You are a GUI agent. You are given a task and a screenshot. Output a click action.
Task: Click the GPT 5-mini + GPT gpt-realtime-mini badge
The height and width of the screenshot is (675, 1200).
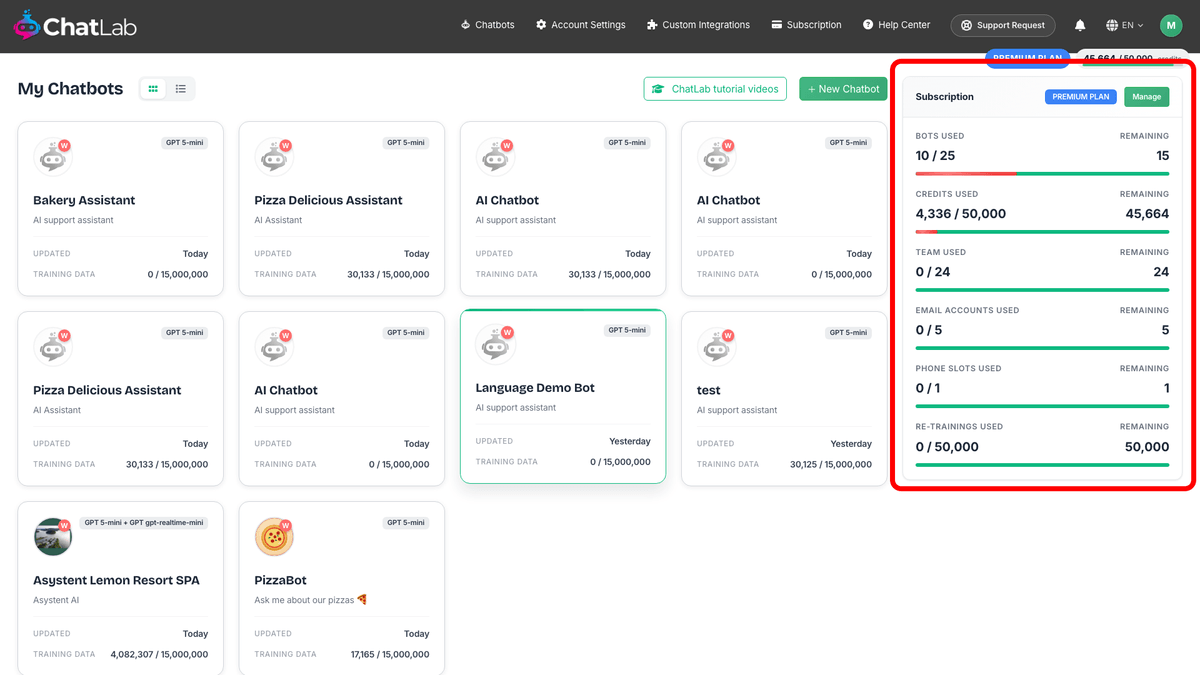pyautogui.click(x=143, y=522)
